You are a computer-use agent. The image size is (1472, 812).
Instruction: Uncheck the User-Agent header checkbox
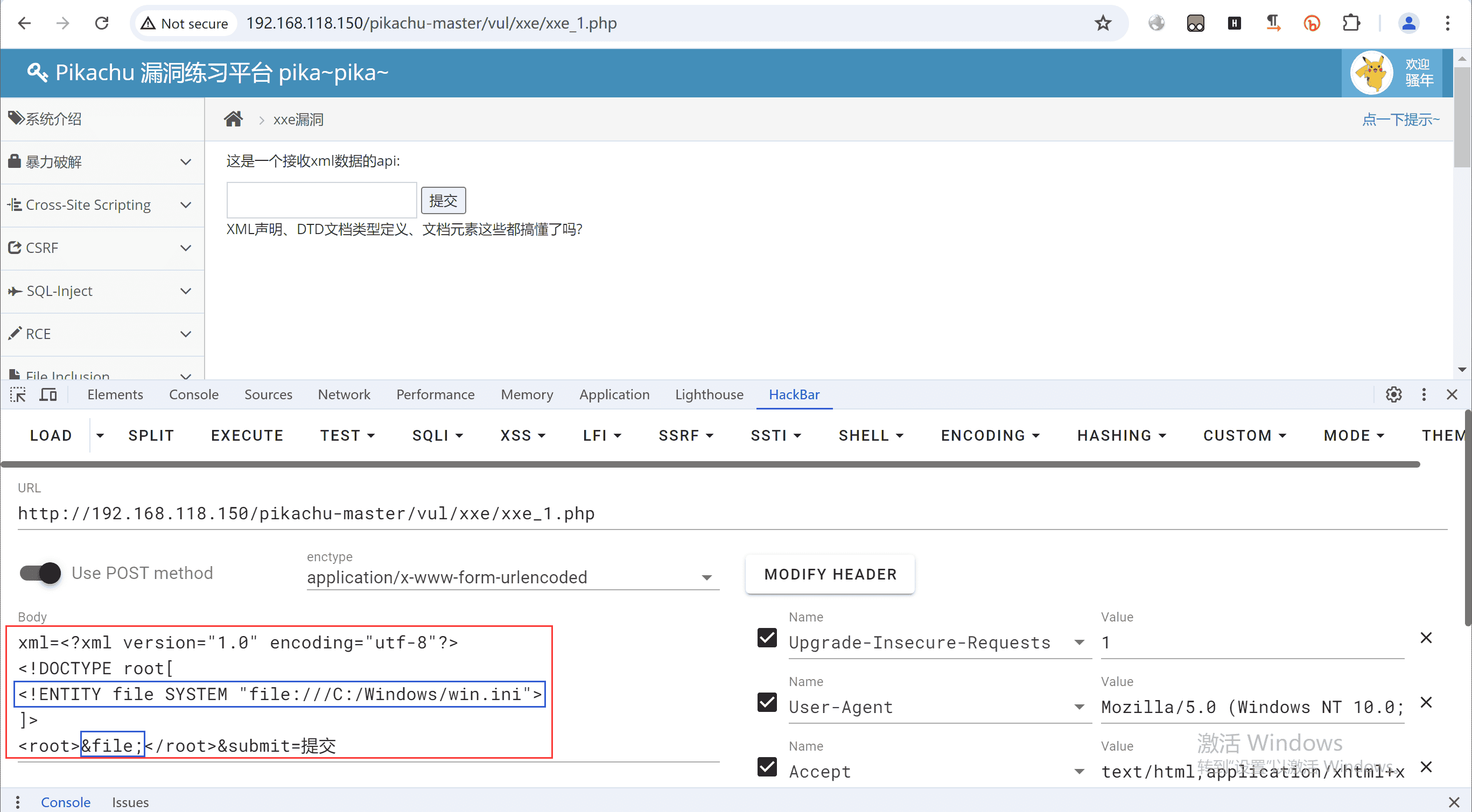point(767,702)
